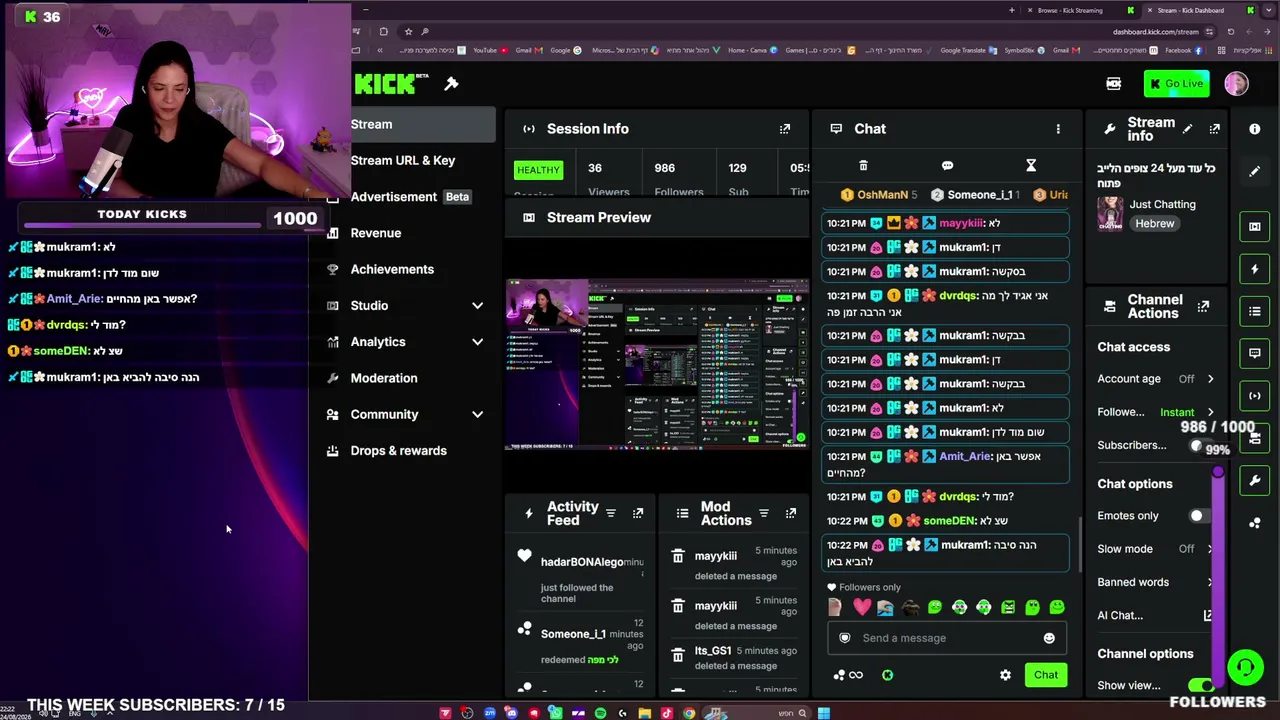The width and height of the screenshot is (1280, 720).
Task: Click the Stream Preview thumbnail
Action: coord(657,364)
